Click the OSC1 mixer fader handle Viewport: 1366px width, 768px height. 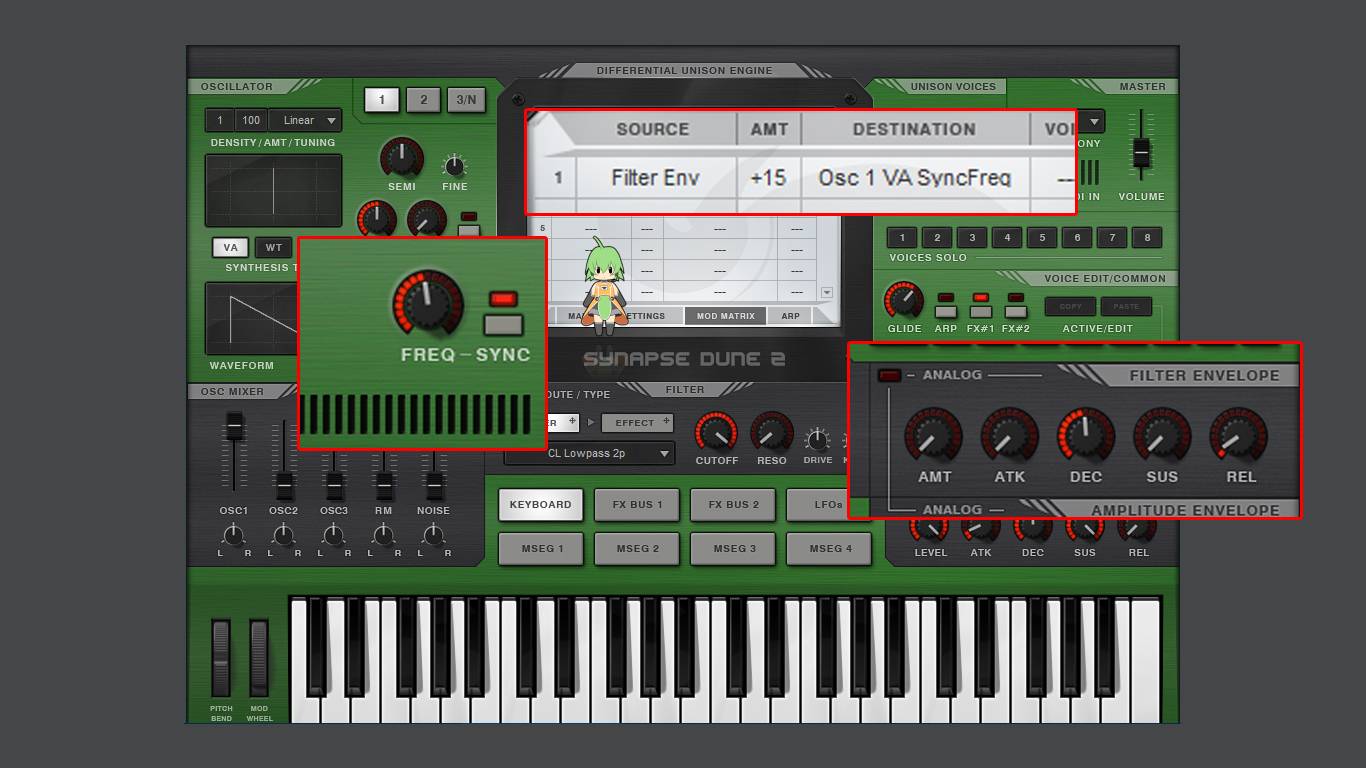pos(234,427)
